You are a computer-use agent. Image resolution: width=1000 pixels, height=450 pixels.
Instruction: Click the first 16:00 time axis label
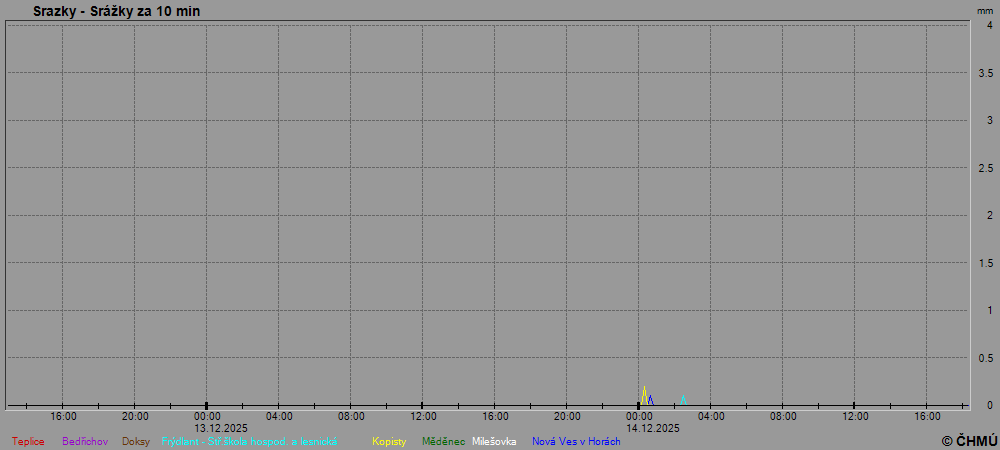[x=63, y=416]
